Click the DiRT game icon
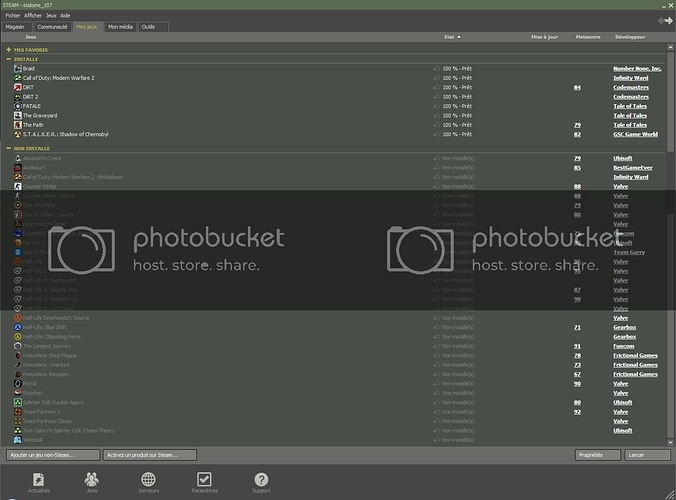Screen dimensions: 676x500 [x=18, y=88]
